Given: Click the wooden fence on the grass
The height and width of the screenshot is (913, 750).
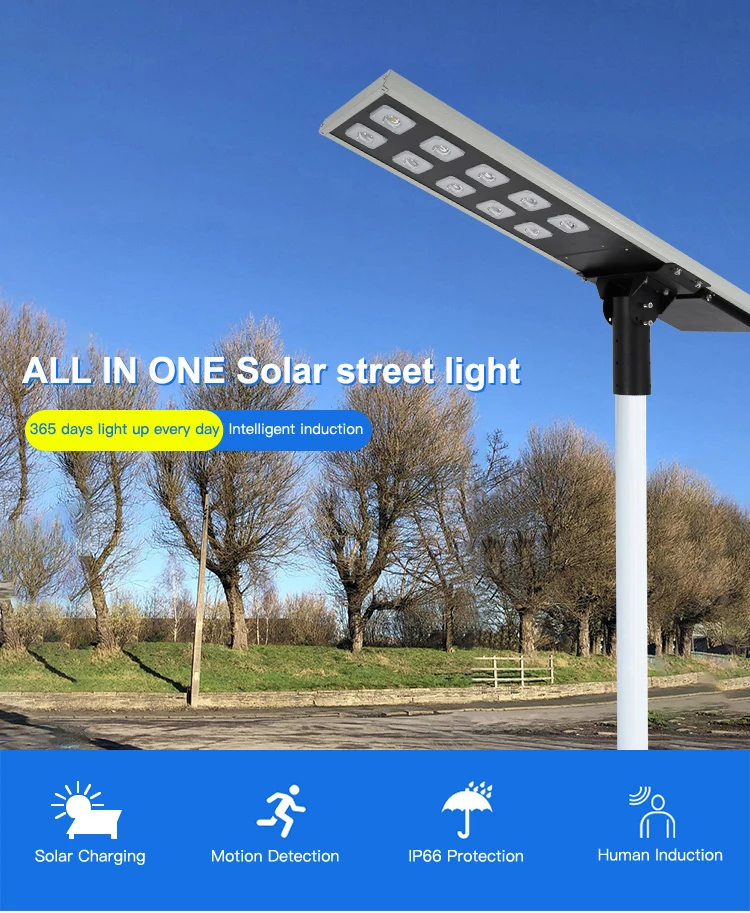Looking at the screenshot, I should [513, 670].
